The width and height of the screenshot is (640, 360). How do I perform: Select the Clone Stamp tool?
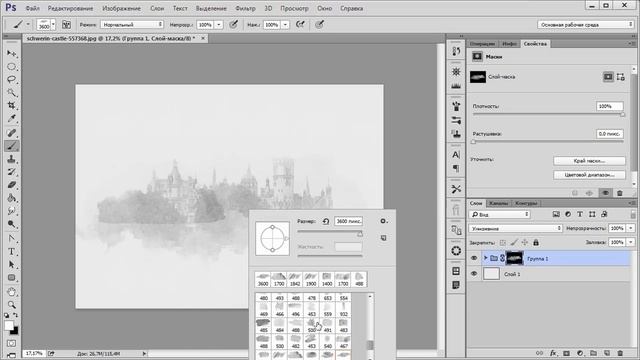coord(11,159)
